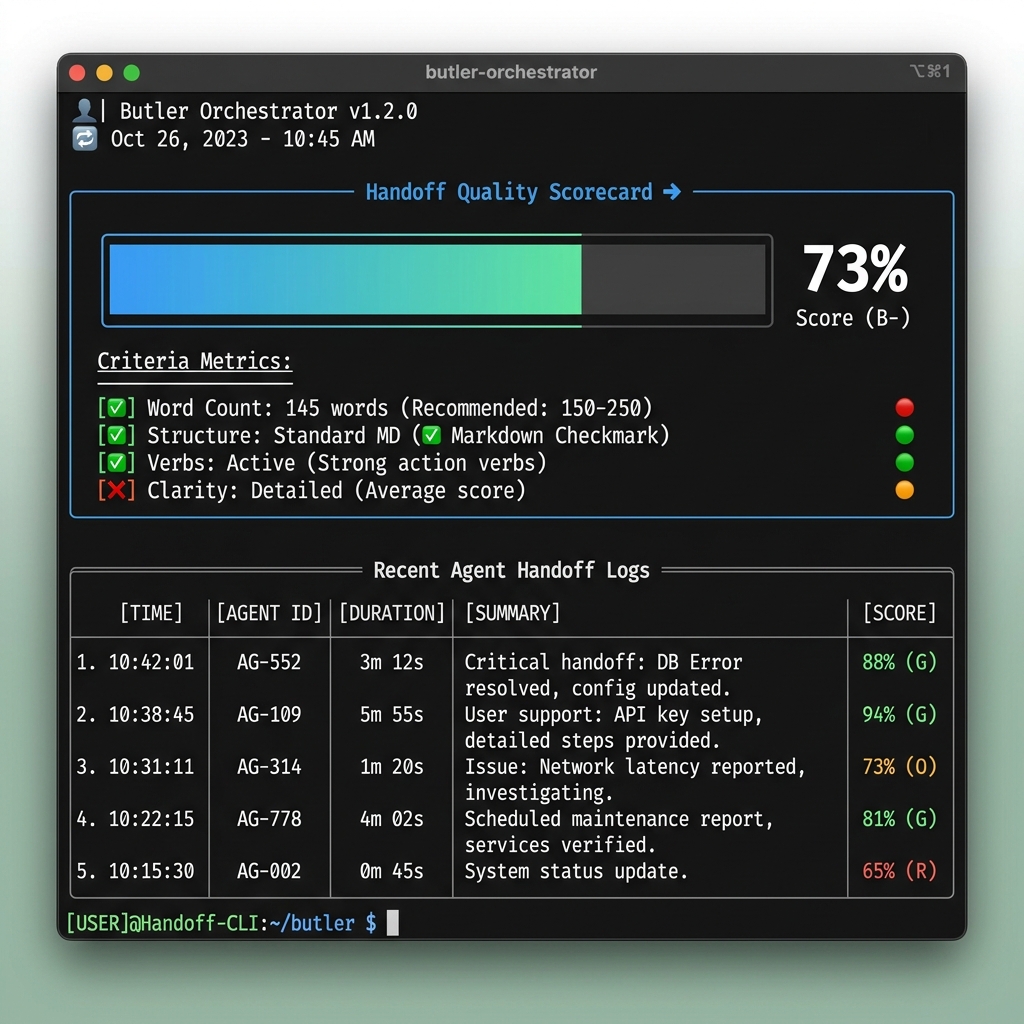This screenshot has width=1024, height=1024.
Task: Select log time 10:42:01
Action: [152, 662]
